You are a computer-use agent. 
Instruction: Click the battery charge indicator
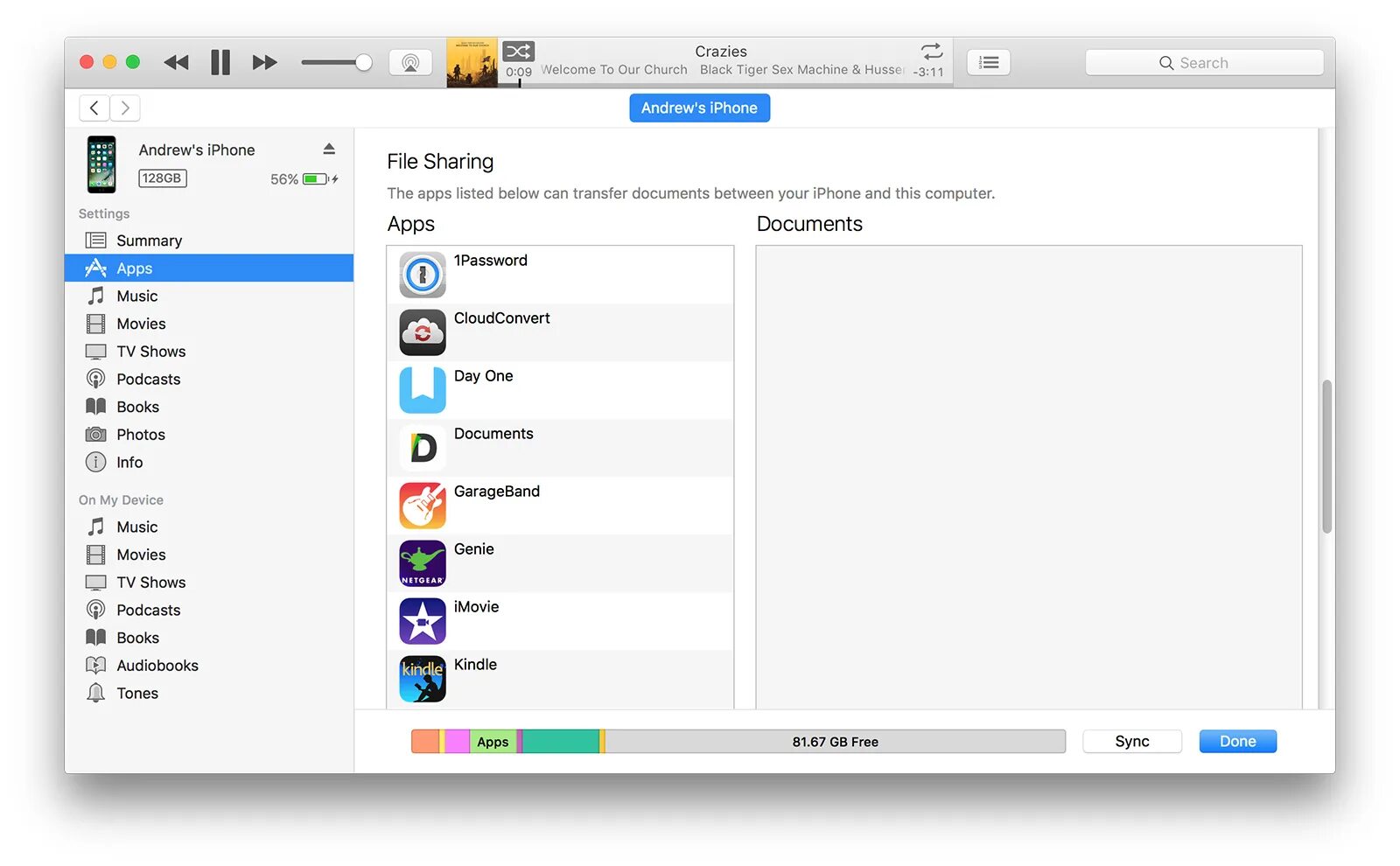pyautogui.click(x=316, y=179)
